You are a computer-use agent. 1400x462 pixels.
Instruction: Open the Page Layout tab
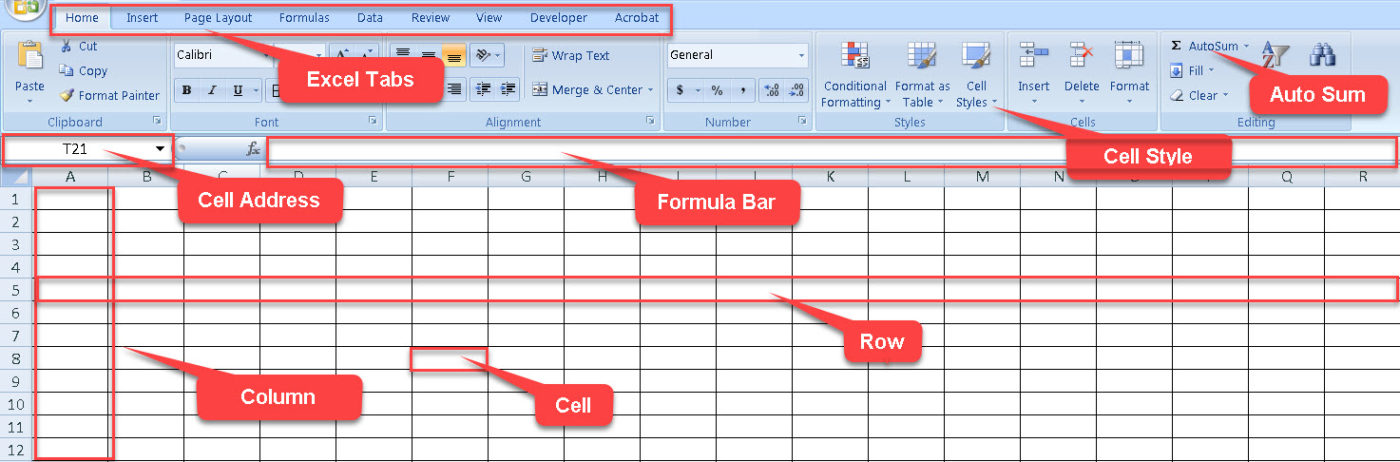(x=218, y=18)
